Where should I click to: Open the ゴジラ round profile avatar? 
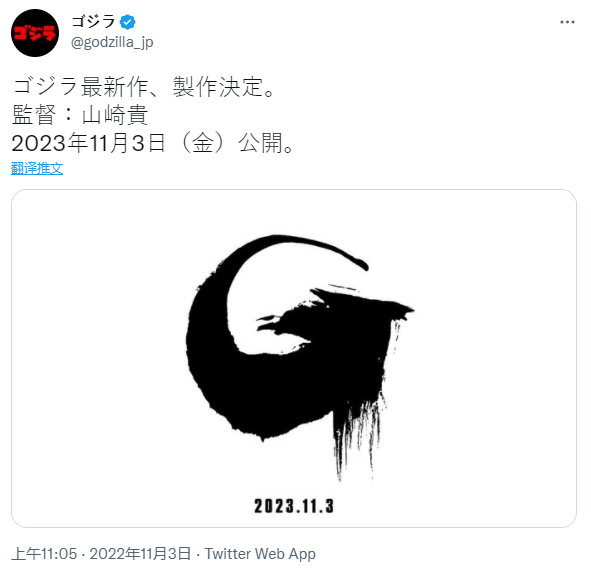[x=35, y=33]
